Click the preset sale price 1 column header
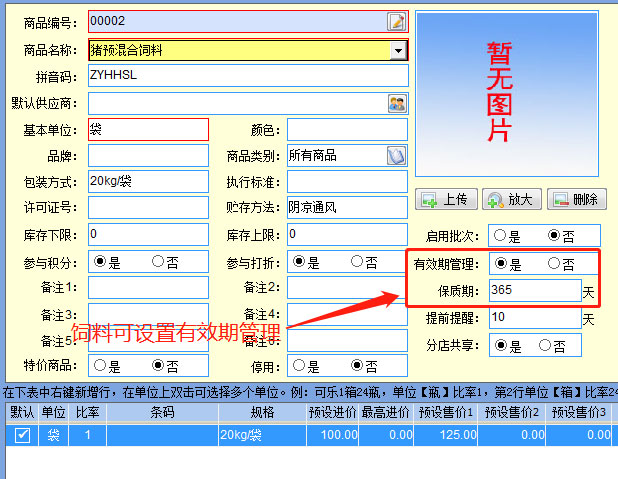Viewport: 618px width, 479px height. coord(447,412)
